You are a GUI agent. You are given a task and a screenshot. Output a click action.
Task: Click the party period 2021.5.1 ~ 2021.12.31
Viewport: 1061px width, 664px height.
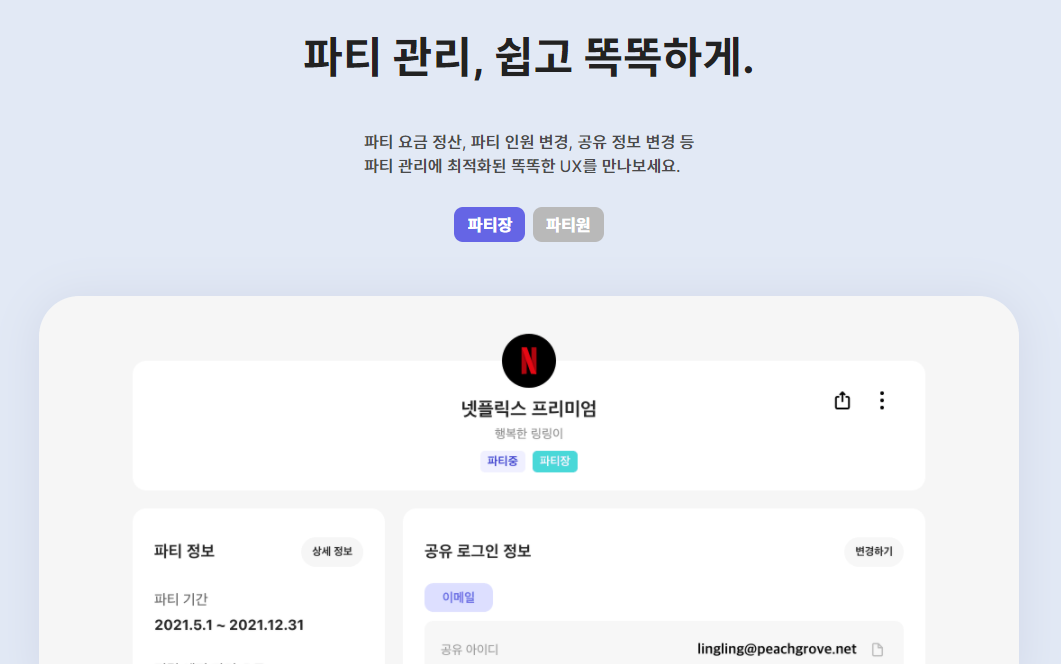click(x=229, y=625)
